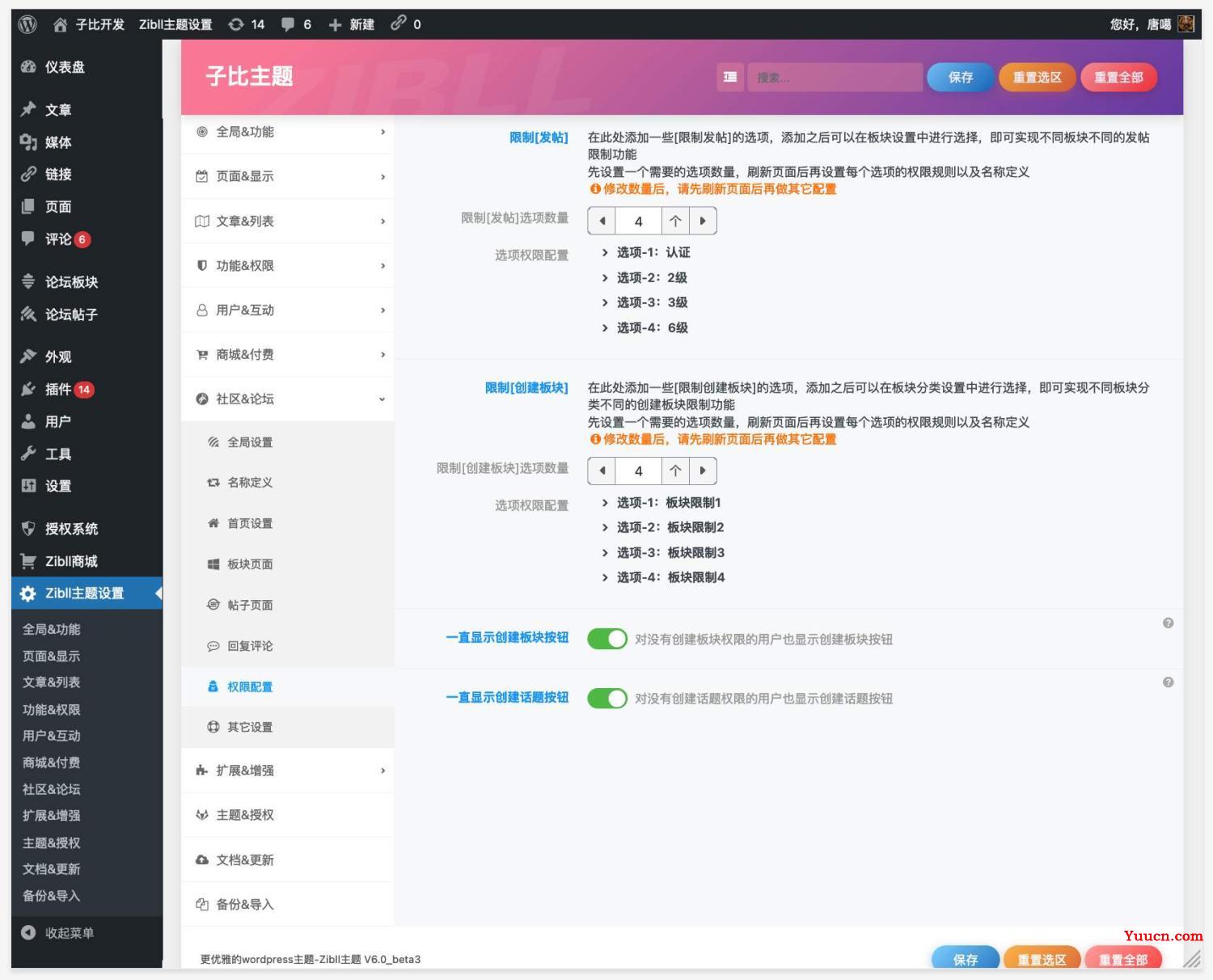Click the help icon beside 一直显示创建板块按钮

tap(1168, 623)
